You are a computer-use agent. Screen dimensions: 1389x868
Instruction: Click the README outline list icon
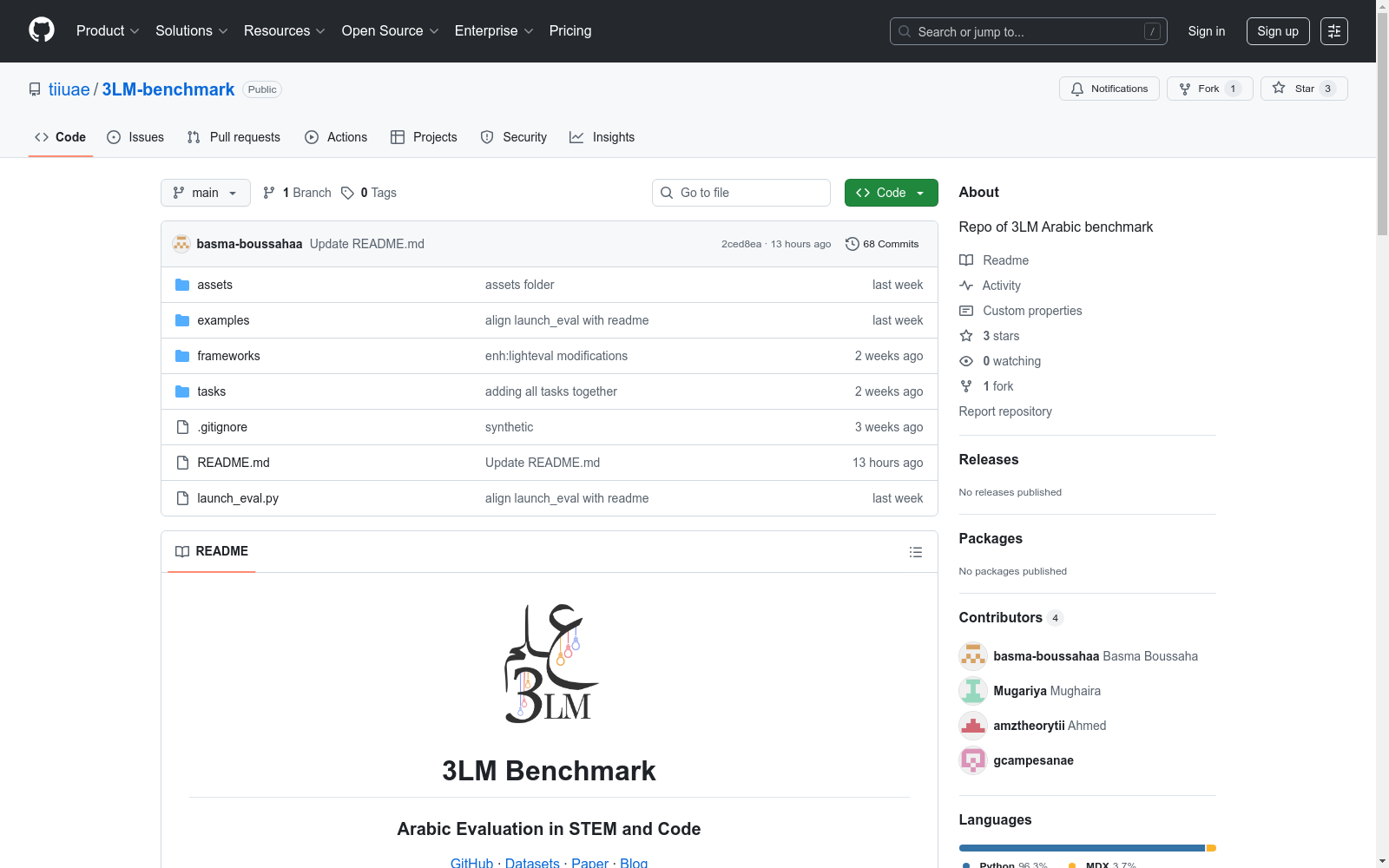tap(915, 552)
